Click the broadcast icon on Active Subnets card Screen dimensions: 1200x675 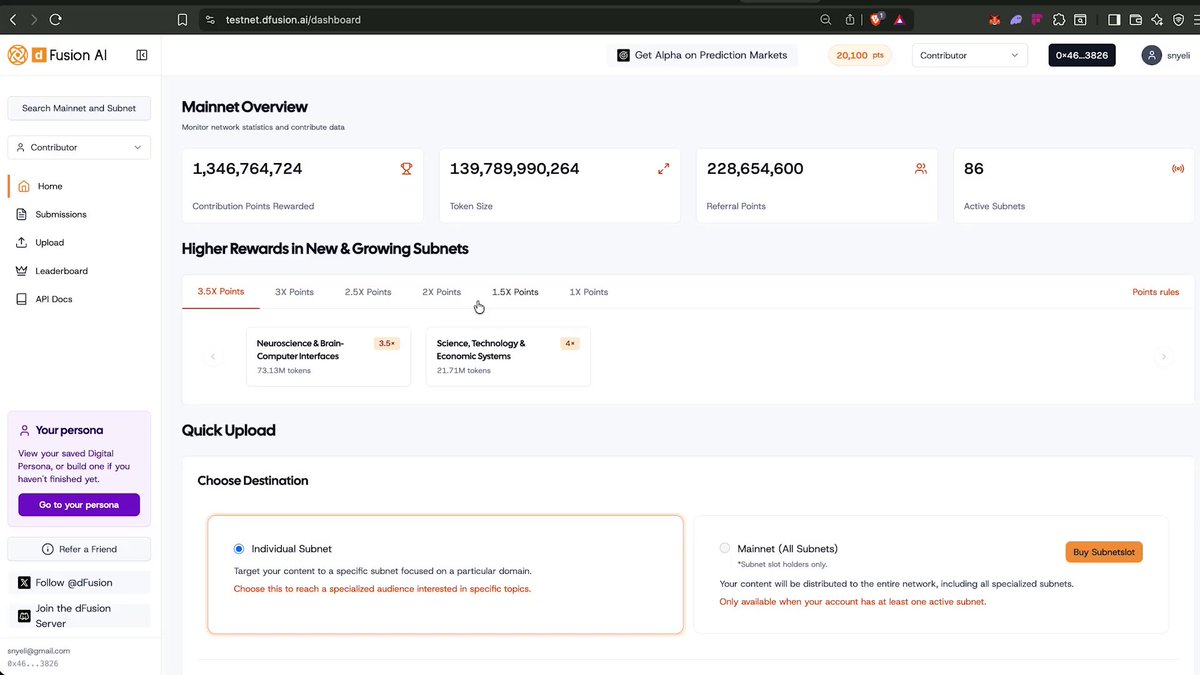tap(1178, 169)
